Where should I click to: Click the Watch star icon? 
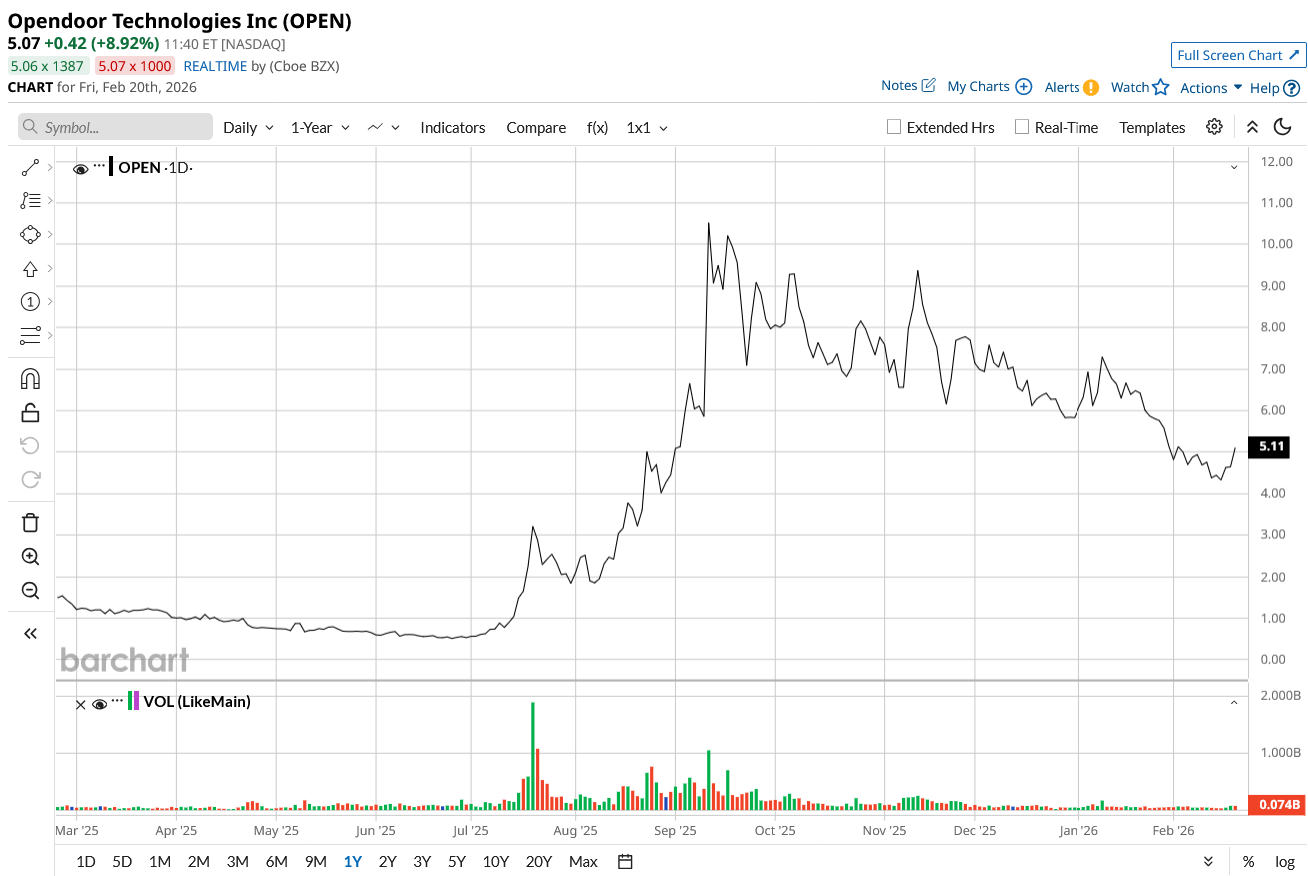pos(1160,87)
